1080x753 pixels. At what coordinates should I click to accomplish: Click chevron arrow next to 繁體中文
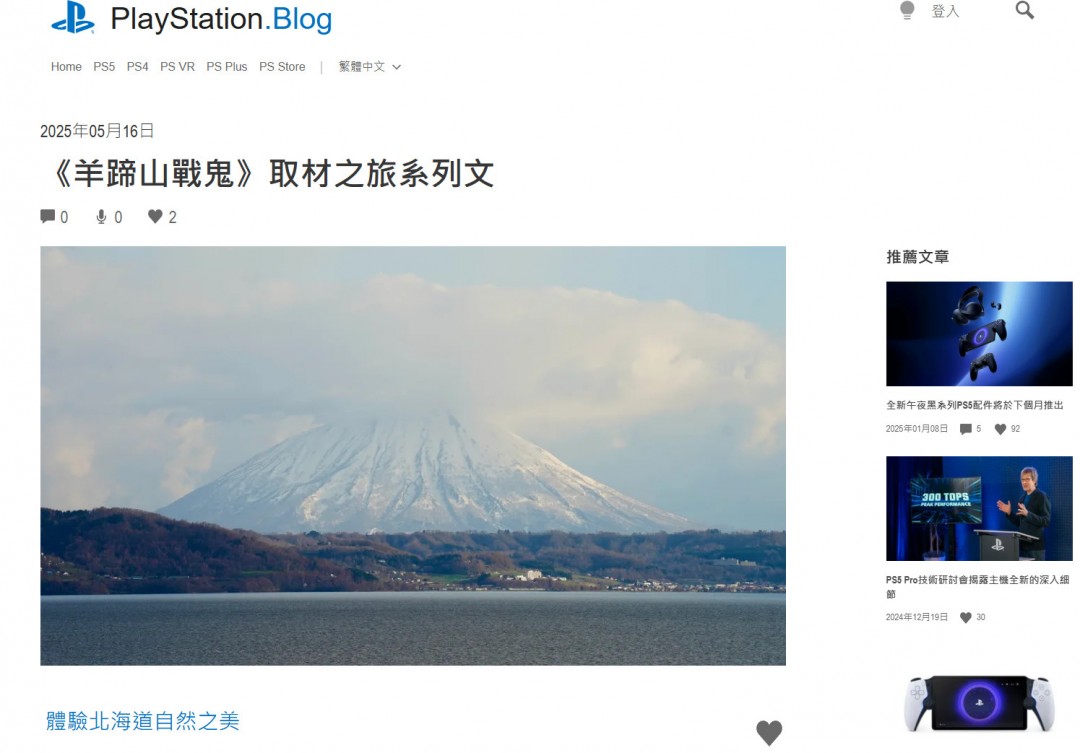pyautogui.click(x=396, y=67)
